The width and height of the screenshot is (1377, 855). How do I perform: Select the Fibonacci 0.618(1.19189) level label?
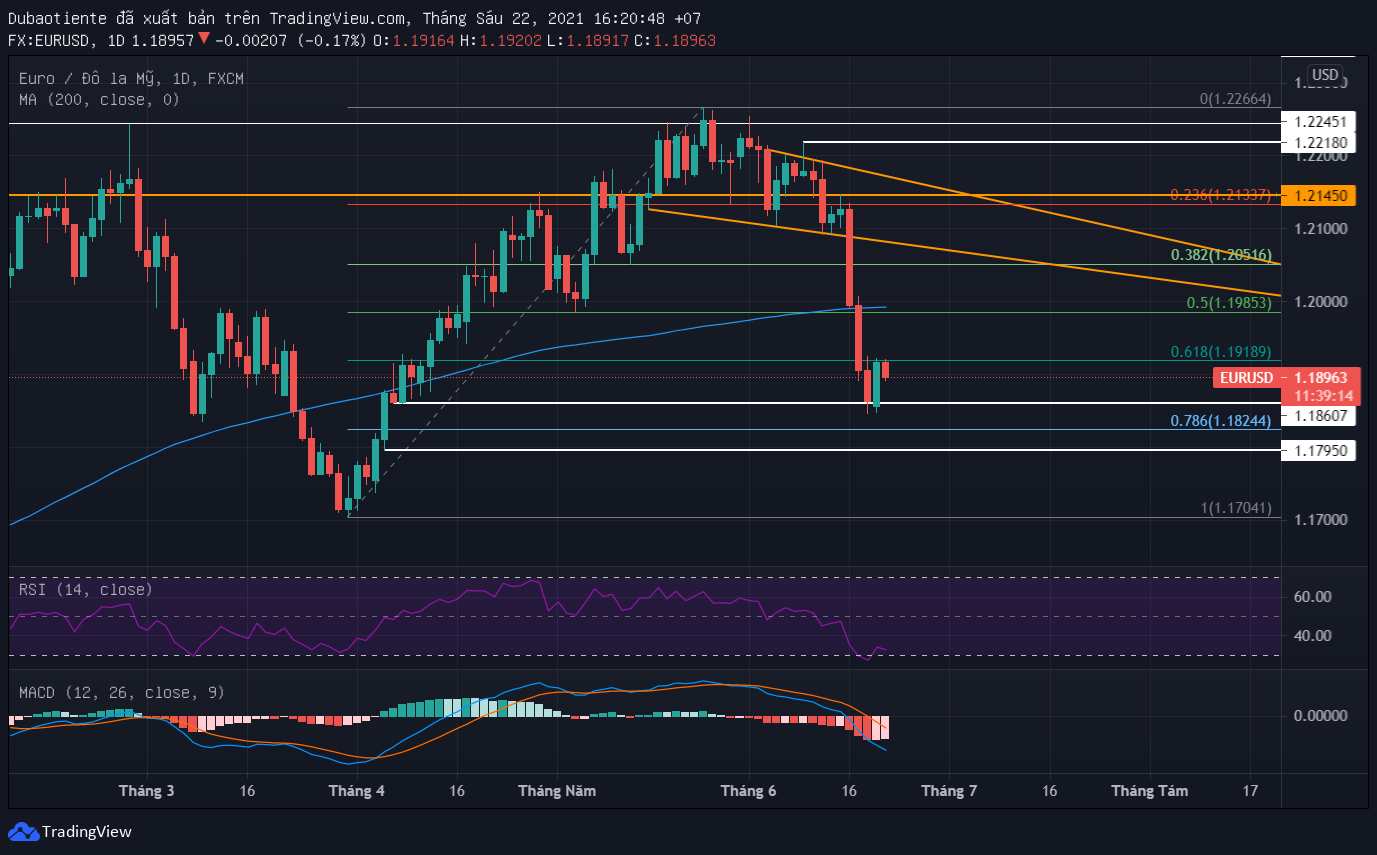(x=1221, y=352)
